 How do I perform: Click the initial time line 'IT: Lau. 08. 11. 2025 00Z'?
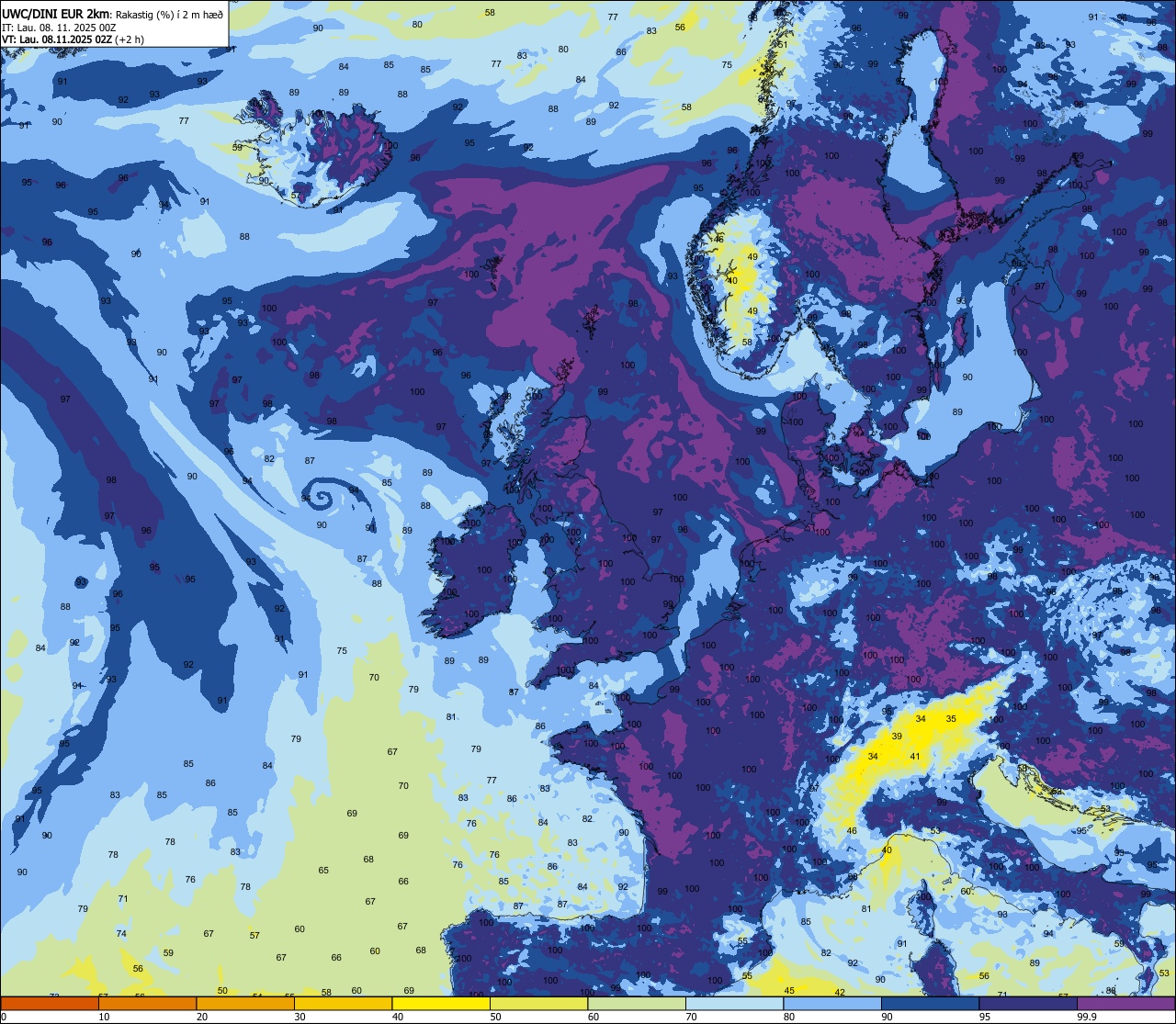click(x=59, y=27)
